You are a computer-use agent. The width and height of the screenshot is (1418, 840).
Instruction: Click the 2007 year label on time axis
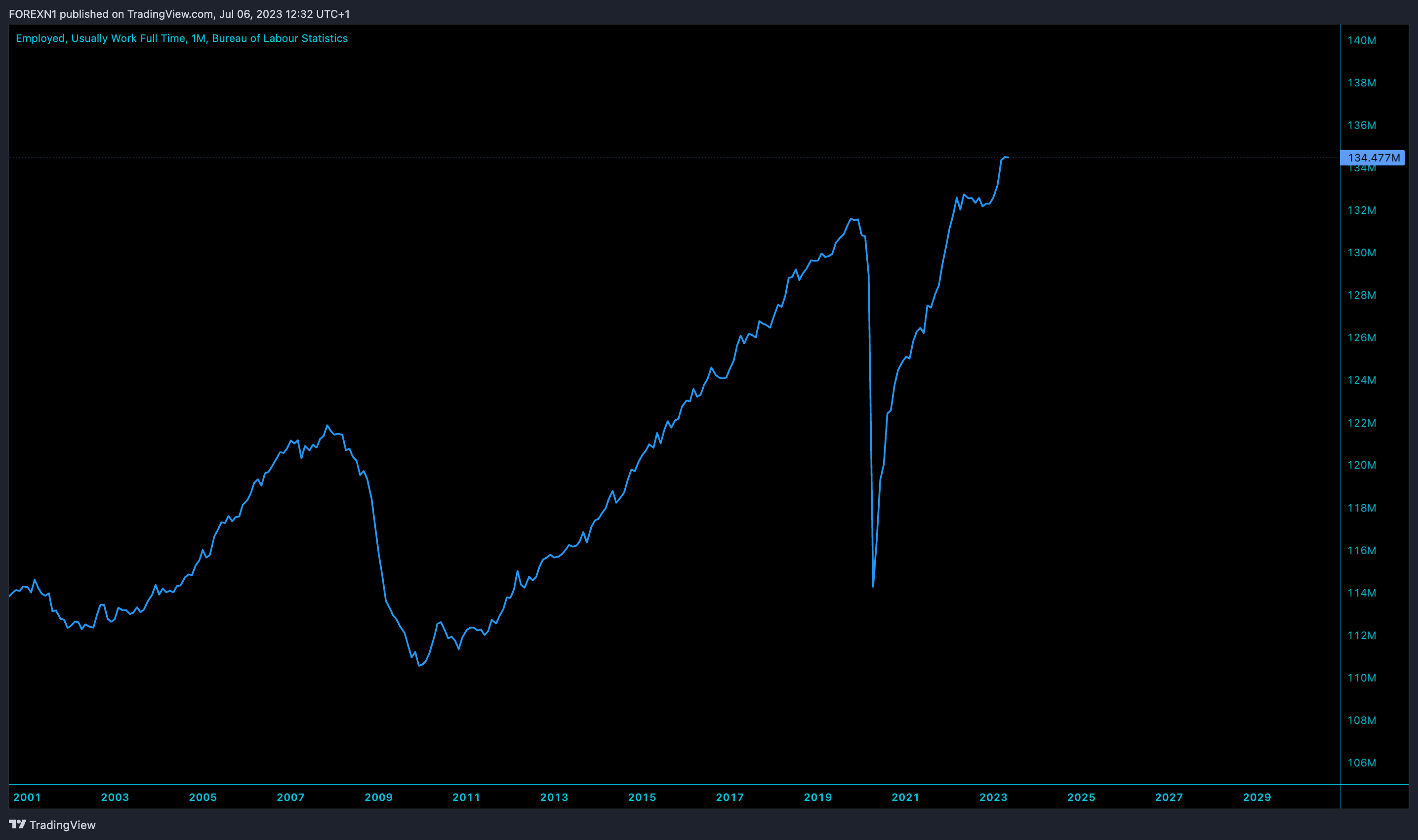click(x=290, y=797)
